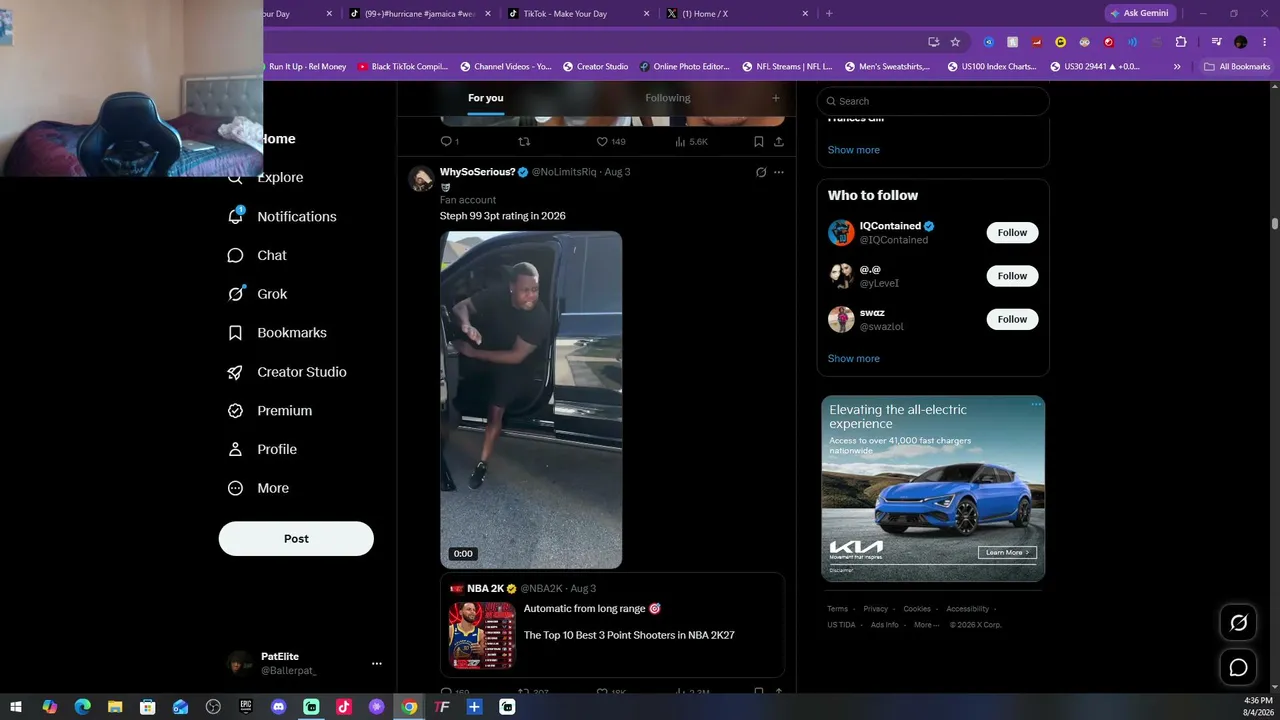The width and height of the screenshot is (1280, 720).
Task: Open Online Photo Editor bookmark
Action: coord(685,67)
